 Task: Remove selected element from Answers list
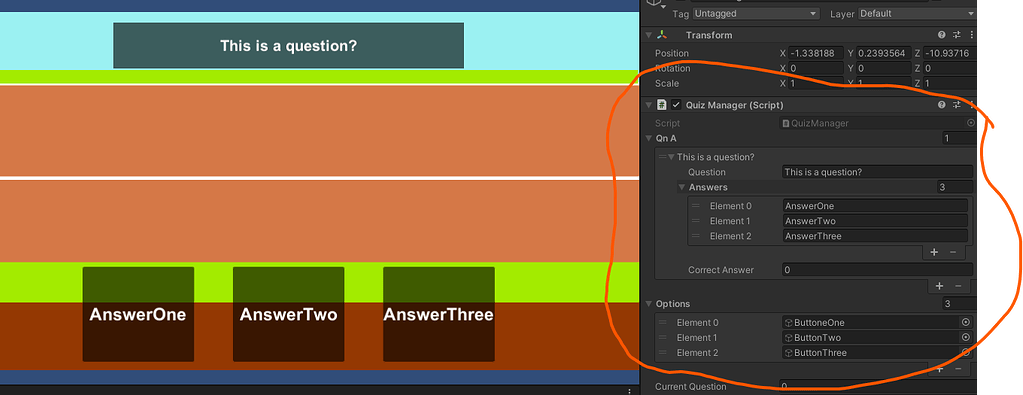coord(953,252)
